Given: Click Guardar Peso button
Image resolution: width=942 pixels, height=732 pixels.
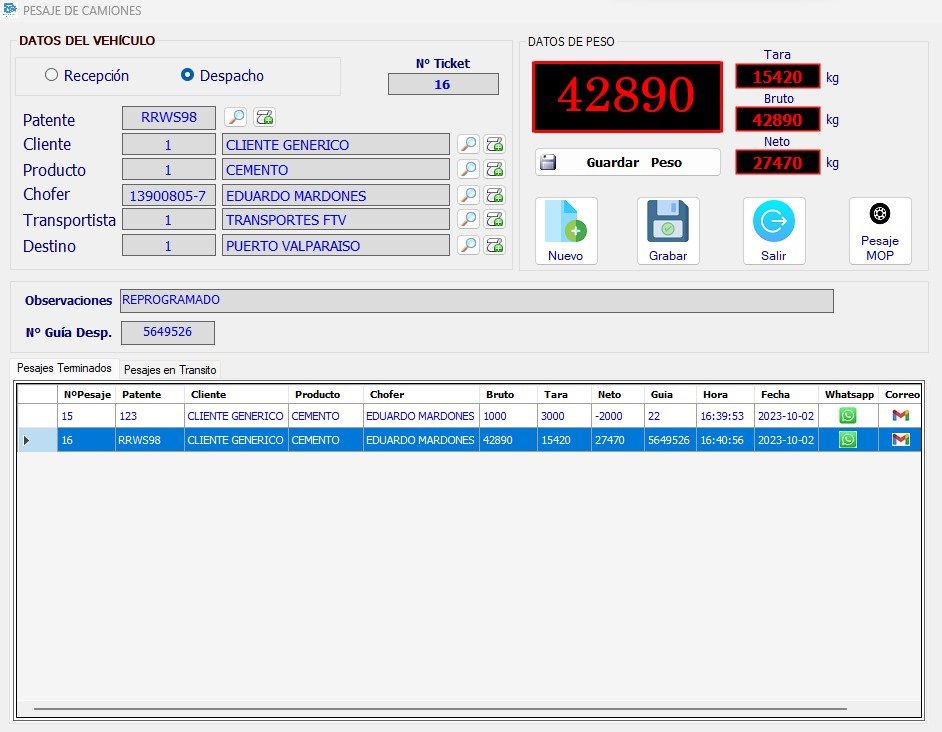Looking at the screenshot, I should 627,162.
